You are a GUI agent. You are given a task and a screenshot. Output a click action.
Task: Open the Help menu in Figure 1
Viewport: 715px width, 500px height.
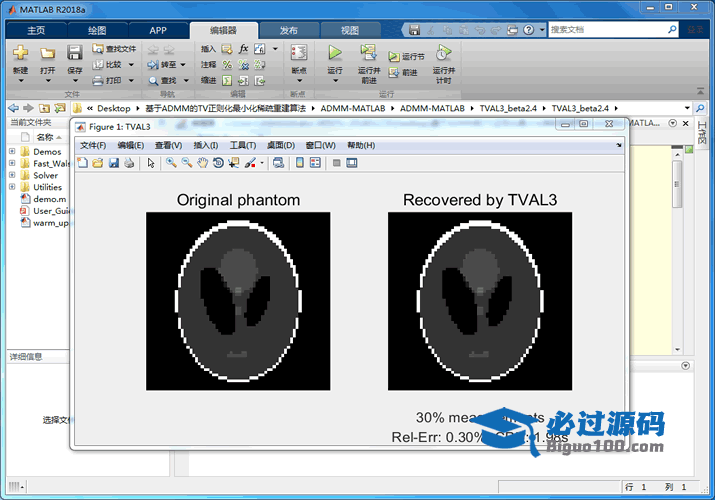[361, 145]
